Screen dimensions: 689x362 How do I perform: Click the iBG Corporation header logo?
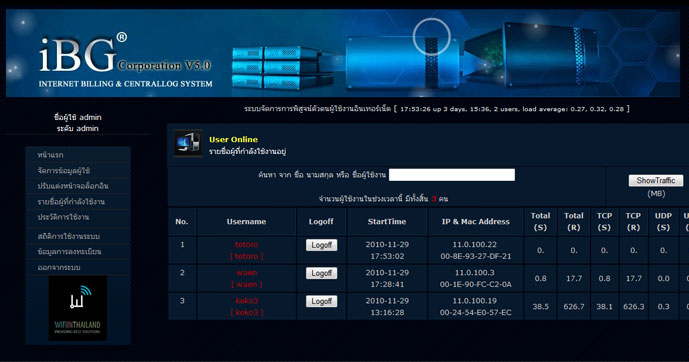125,60
